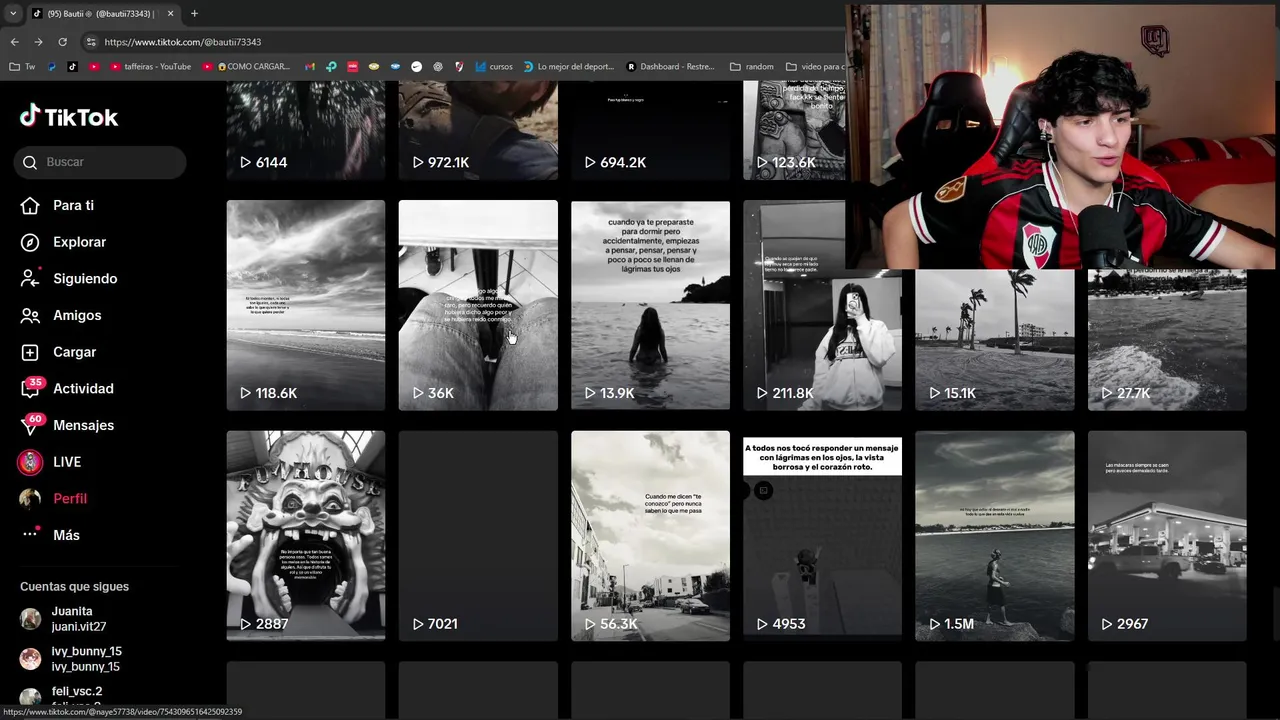The image size is (1280, 720).
Task: Click the browser forward arrow
Action: (x=38, y=42)
